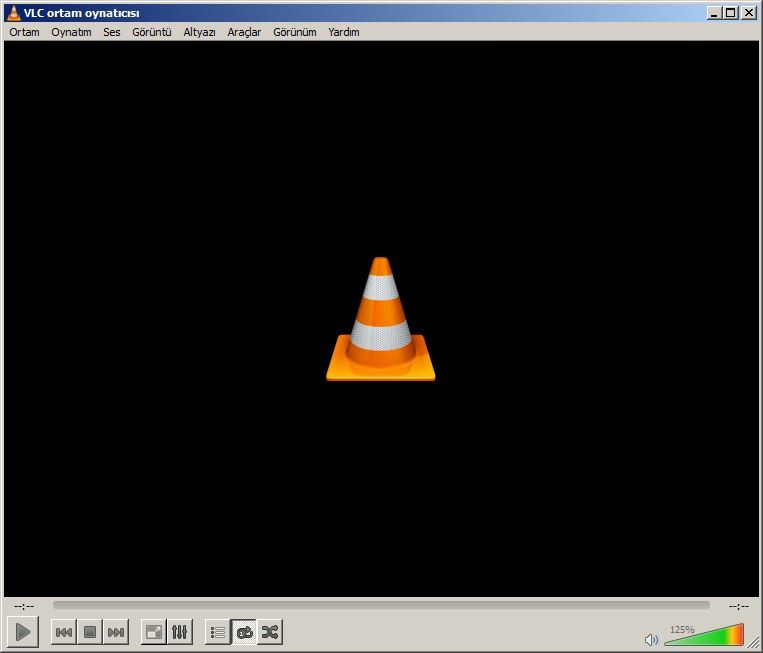Click the VLC cone icon in title bar

pos(14,13)
